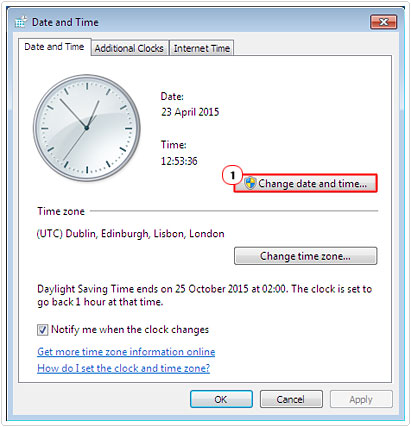Click the Change time zone button
411x427 pixels.
click(306, 256)
